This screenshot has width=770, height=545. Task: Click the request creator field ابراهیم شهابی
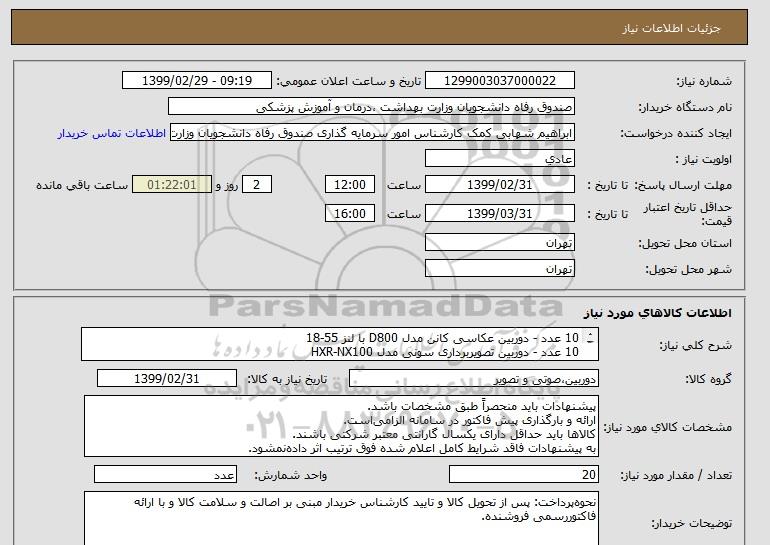tap(372, 133)
